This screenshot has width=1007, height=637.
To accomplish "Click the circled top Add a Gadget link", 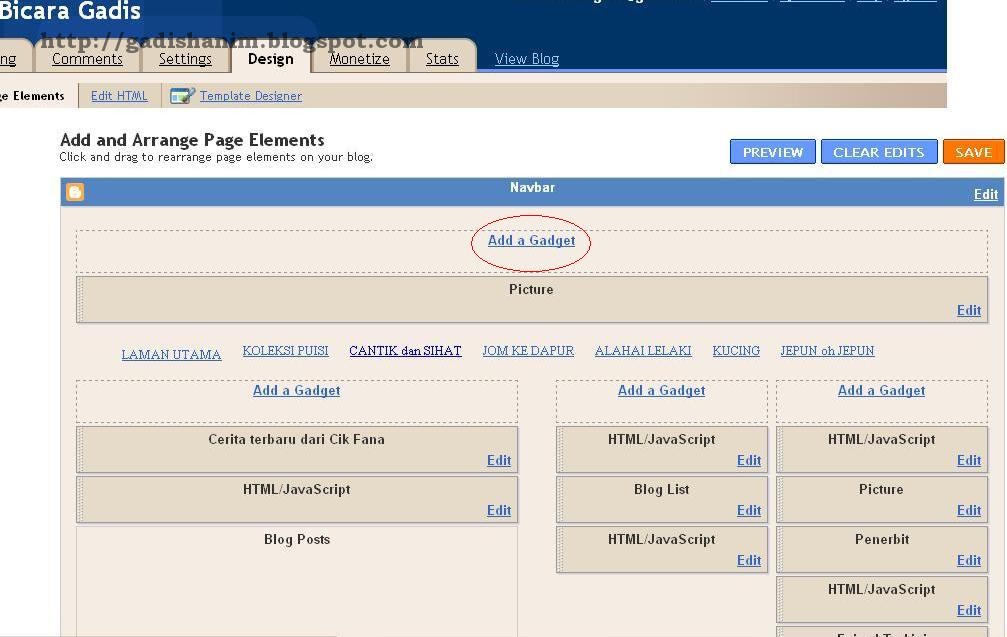I will point(531,241).
